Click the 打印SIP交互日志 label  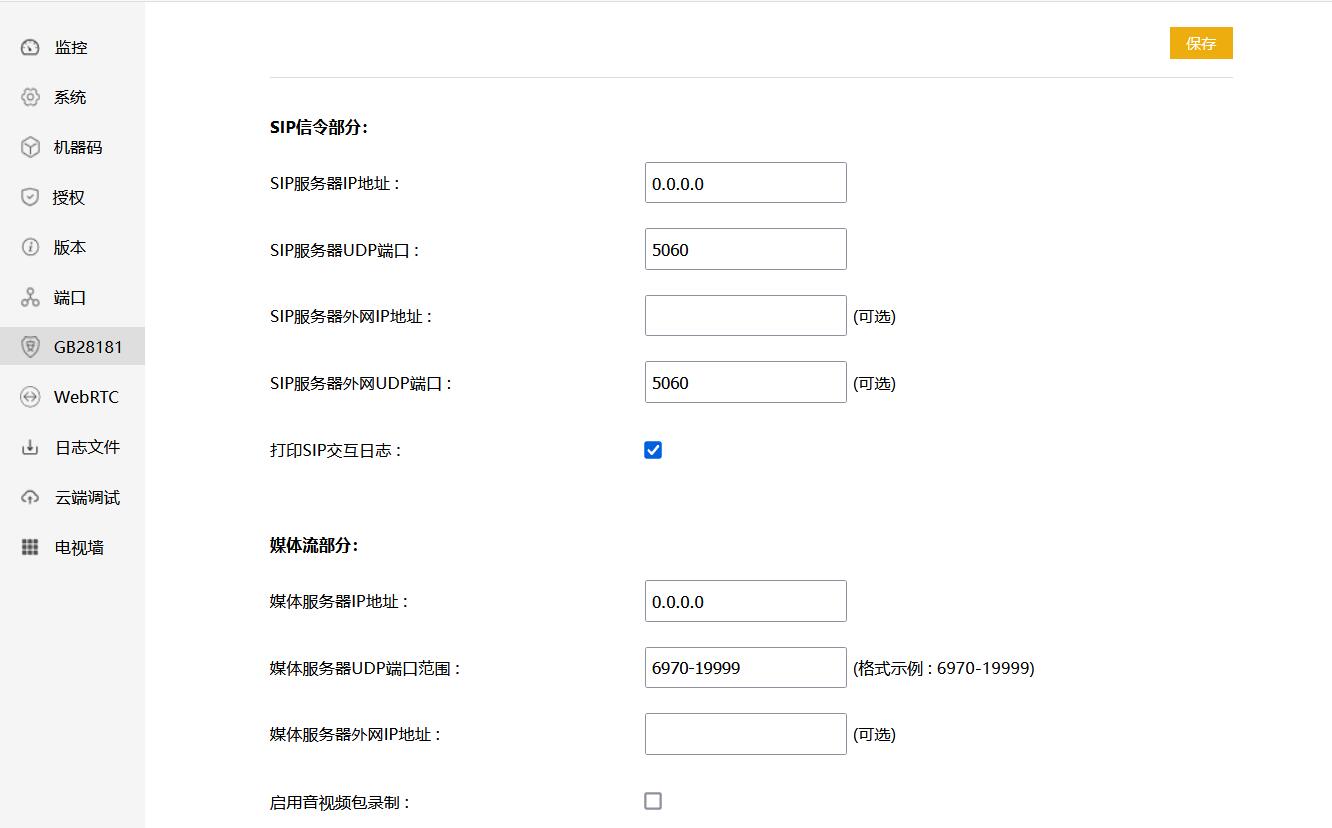tap(336, 450)
